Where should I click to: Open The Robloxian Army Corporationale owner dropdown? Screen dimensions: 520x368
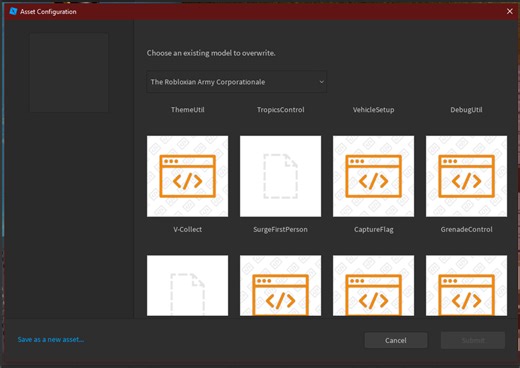pos(236,82)
